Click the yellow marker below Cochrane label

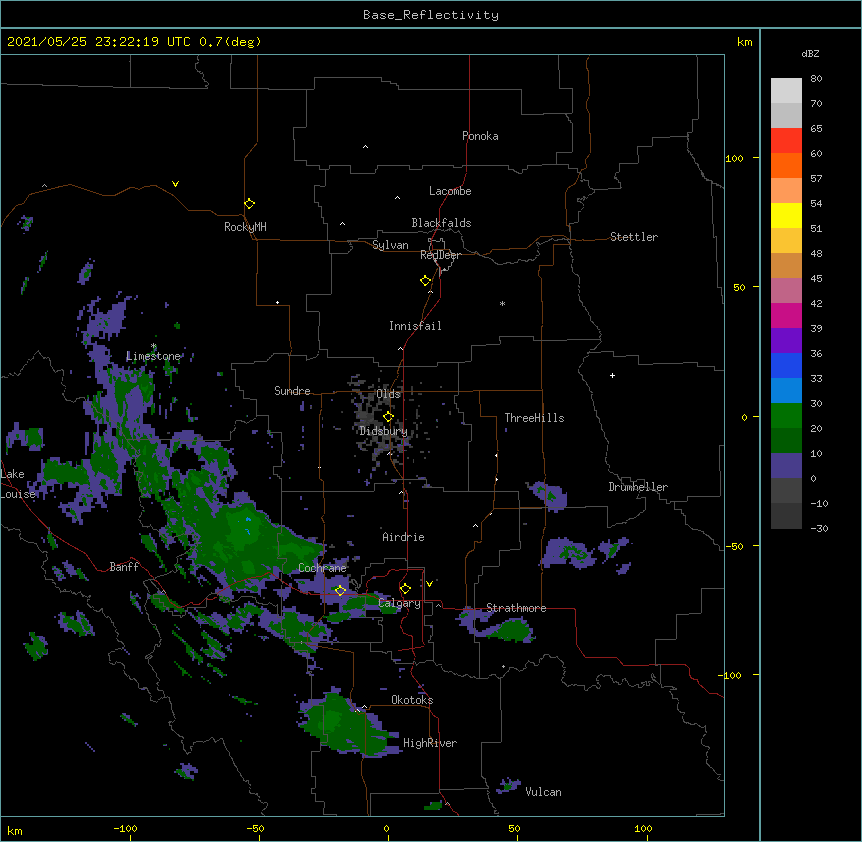340,590
